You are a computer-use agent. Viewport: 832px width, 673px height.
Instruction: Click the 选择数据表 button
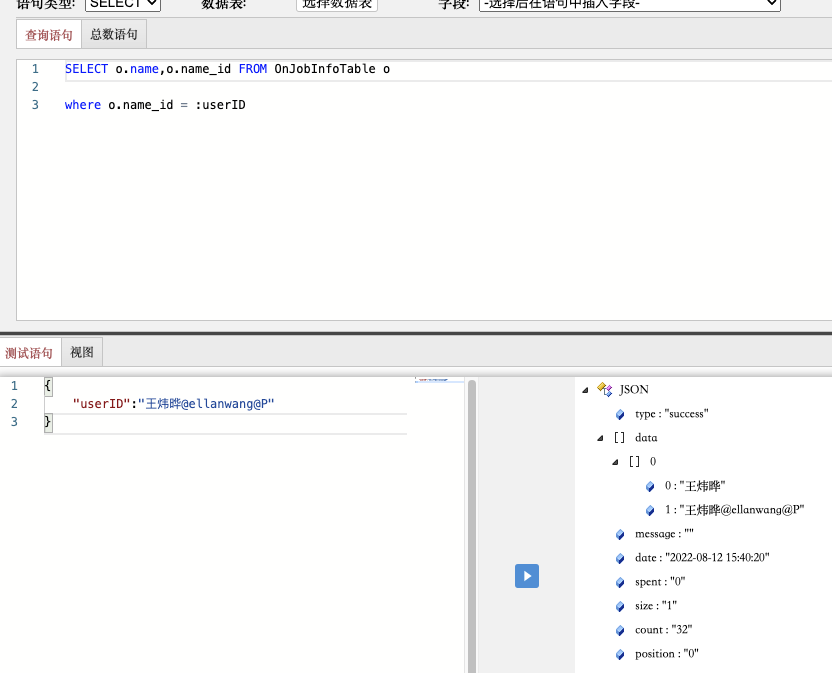point(337,4)
